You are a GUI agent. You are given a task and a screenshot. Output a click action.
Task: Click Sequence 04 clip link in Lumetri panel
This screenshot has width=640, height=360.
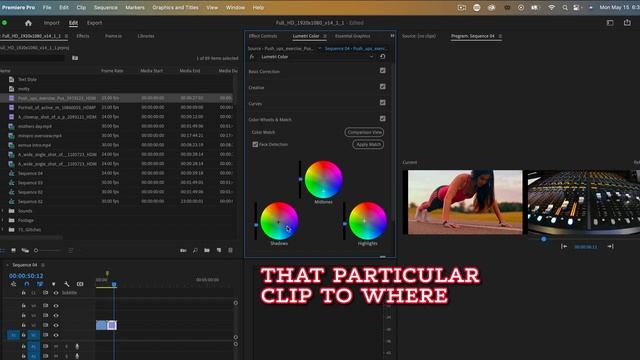point(356,48)
